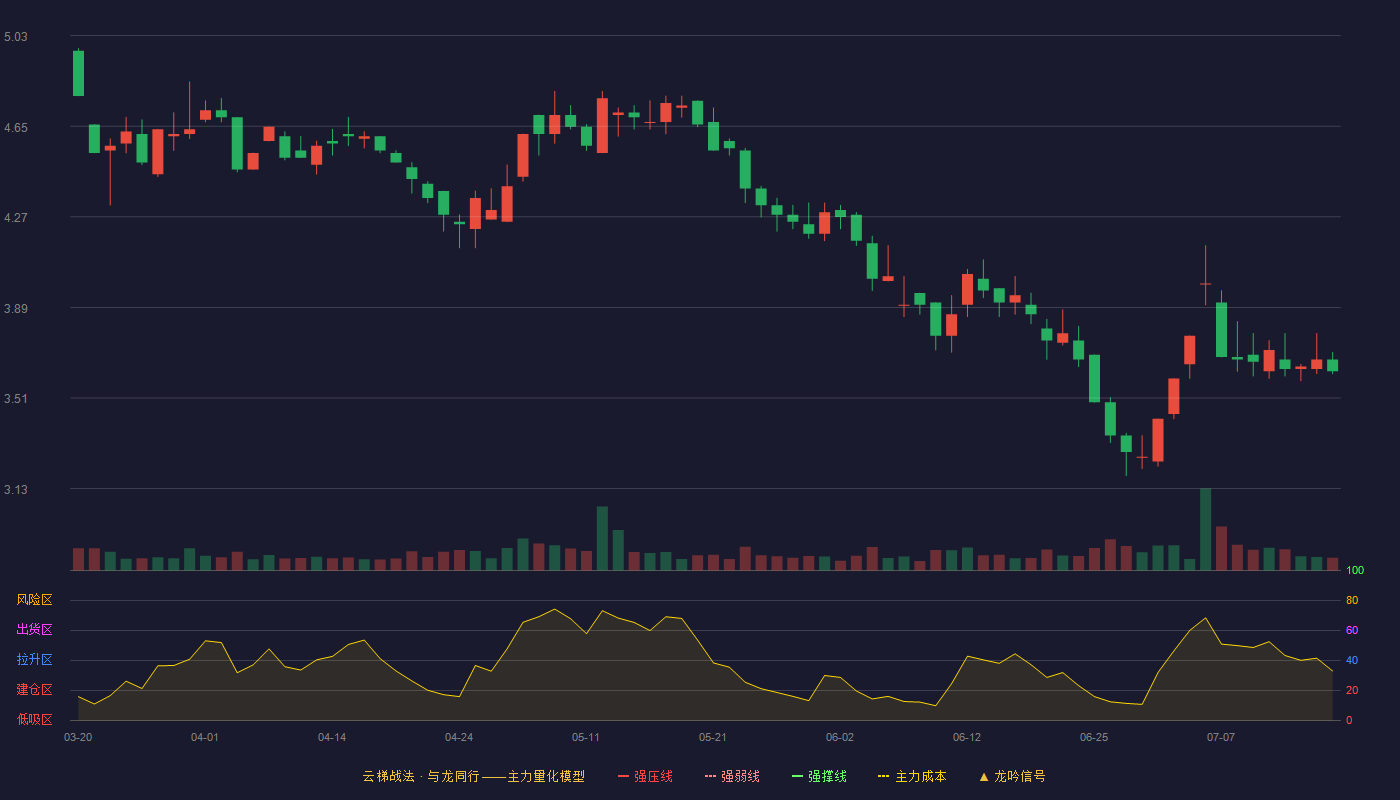The image size is (1400, 800).
Task: Click the 06-12 date label
Action: (x=967, y=737)
